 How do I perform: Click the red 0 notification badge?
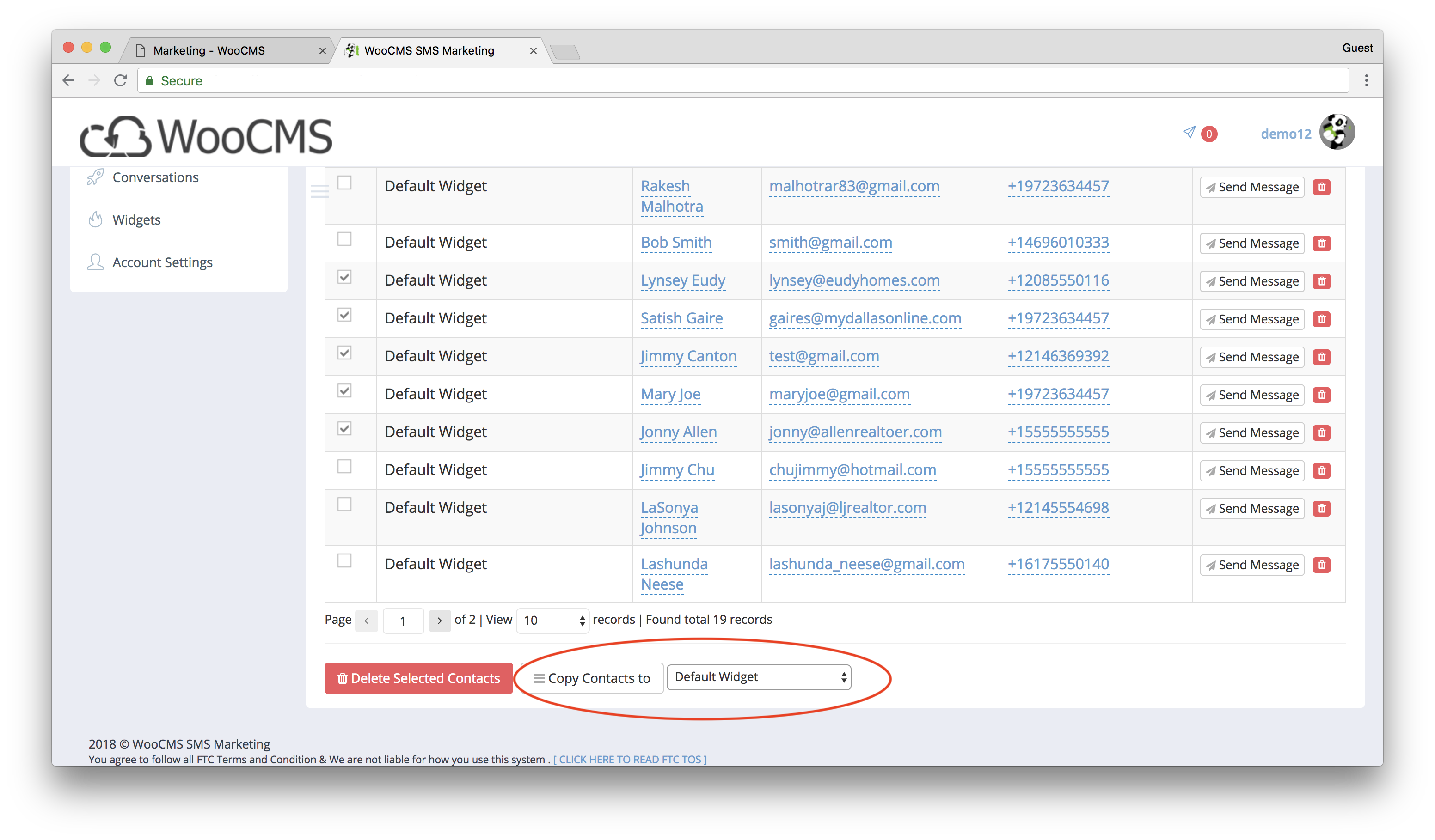coord(1208,134)
